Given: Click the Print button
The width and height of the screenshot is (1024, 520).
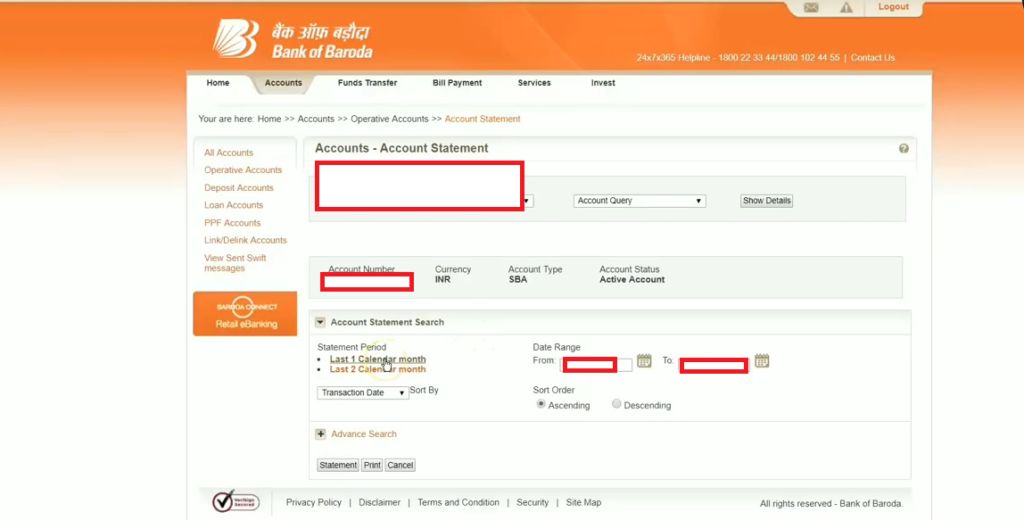Looking at the screenshot, I should pyautogui.click(x=372, y=465).
